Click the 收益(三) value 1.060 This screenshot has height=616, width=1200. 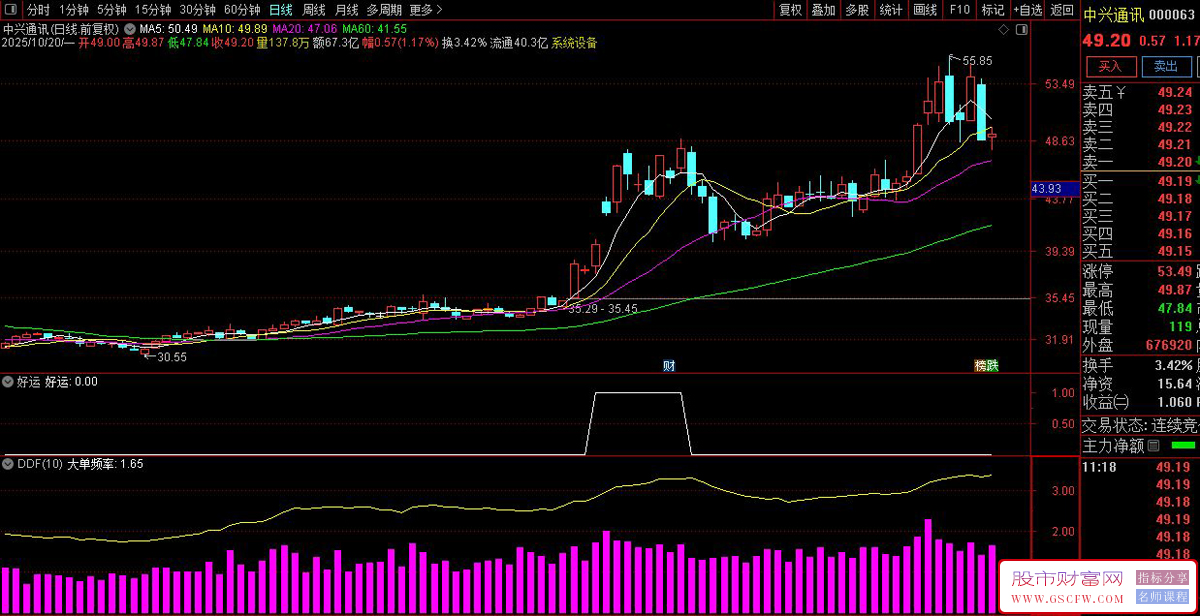point(1175,401)
